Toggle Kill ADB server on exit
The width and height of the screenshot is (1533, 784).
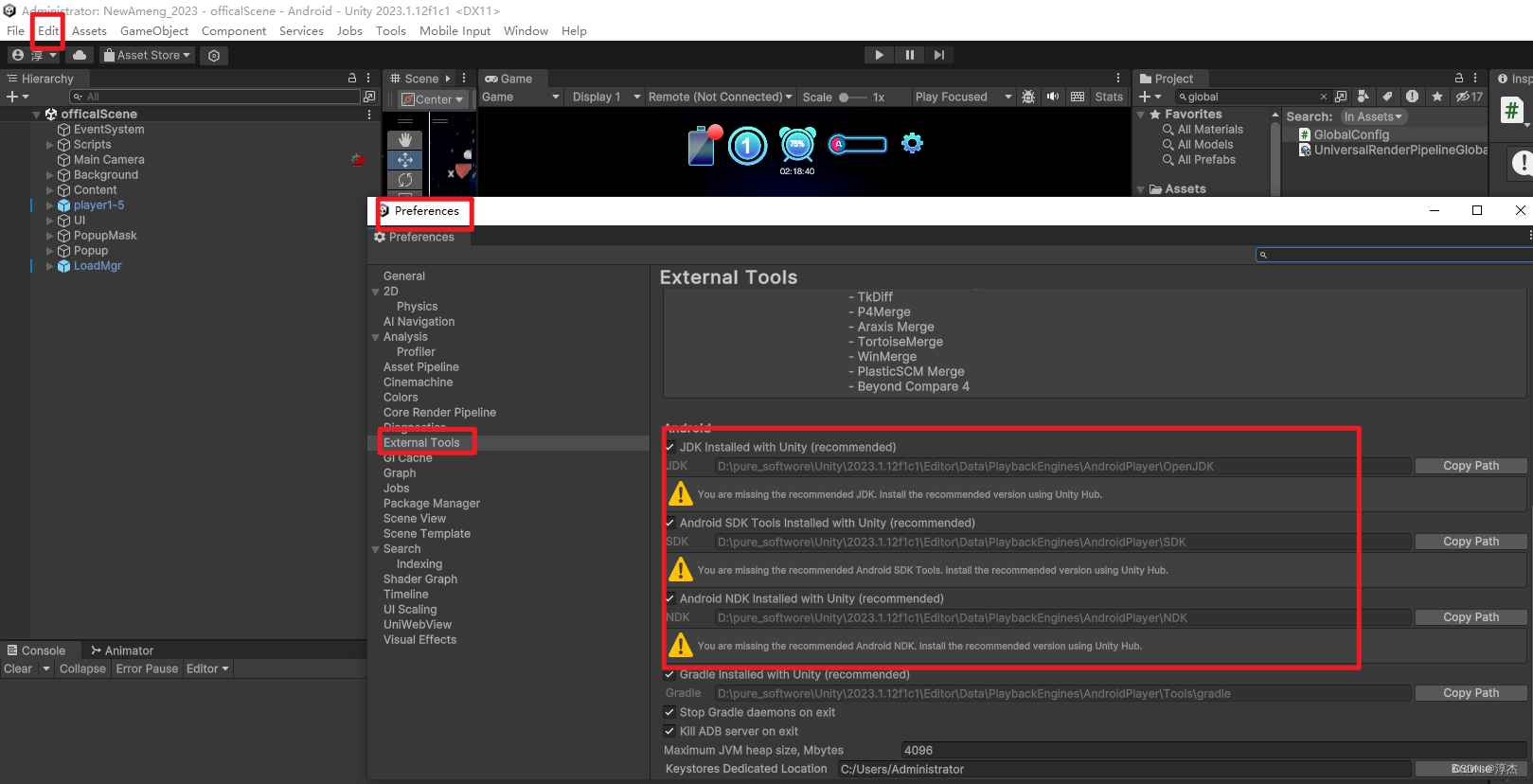[x=670, y=731]
